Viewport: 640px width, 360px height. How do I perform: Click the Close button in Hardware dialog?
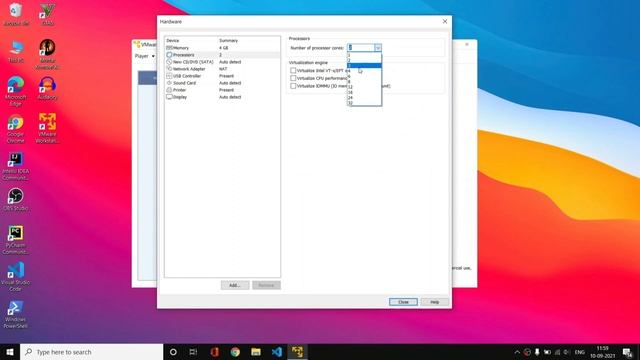pyautogui.click(x=403, y=302)
